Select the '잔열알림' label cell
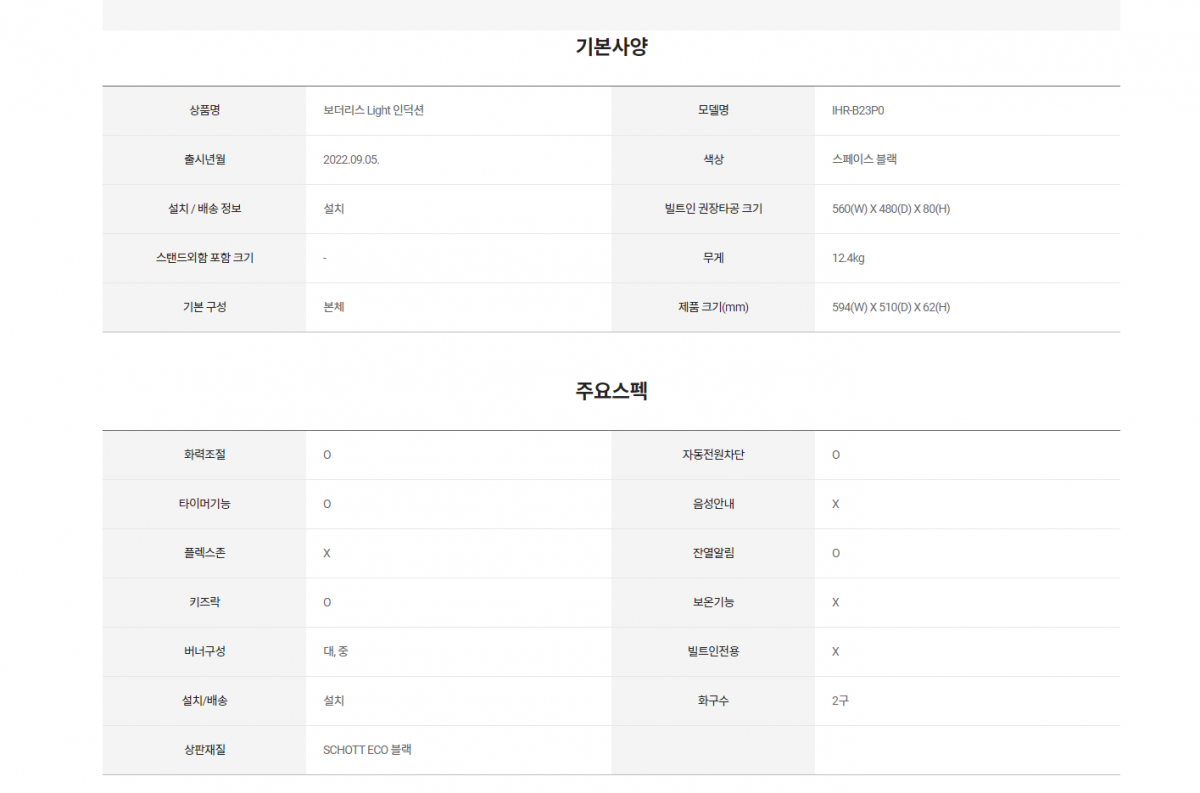 [713, 553]
